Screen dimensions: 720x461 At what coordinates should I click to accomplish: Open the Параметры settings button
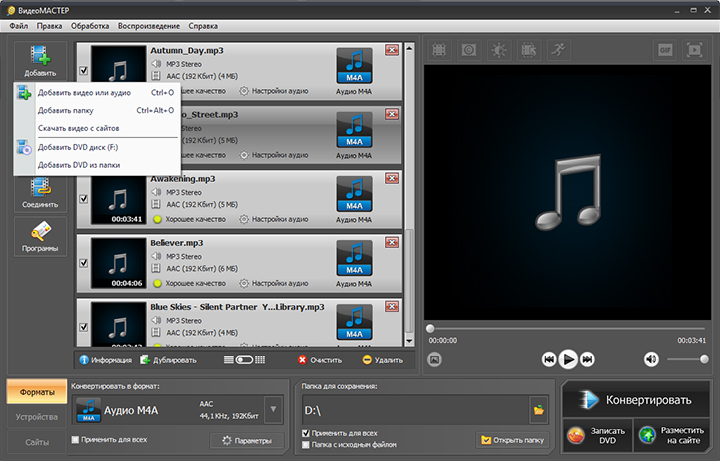[247, 440]
